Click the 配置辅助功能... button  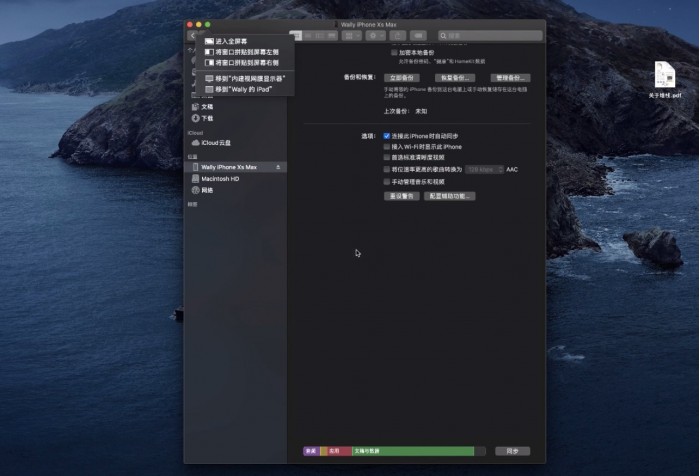pyautogui.click(x=450, y=196)
